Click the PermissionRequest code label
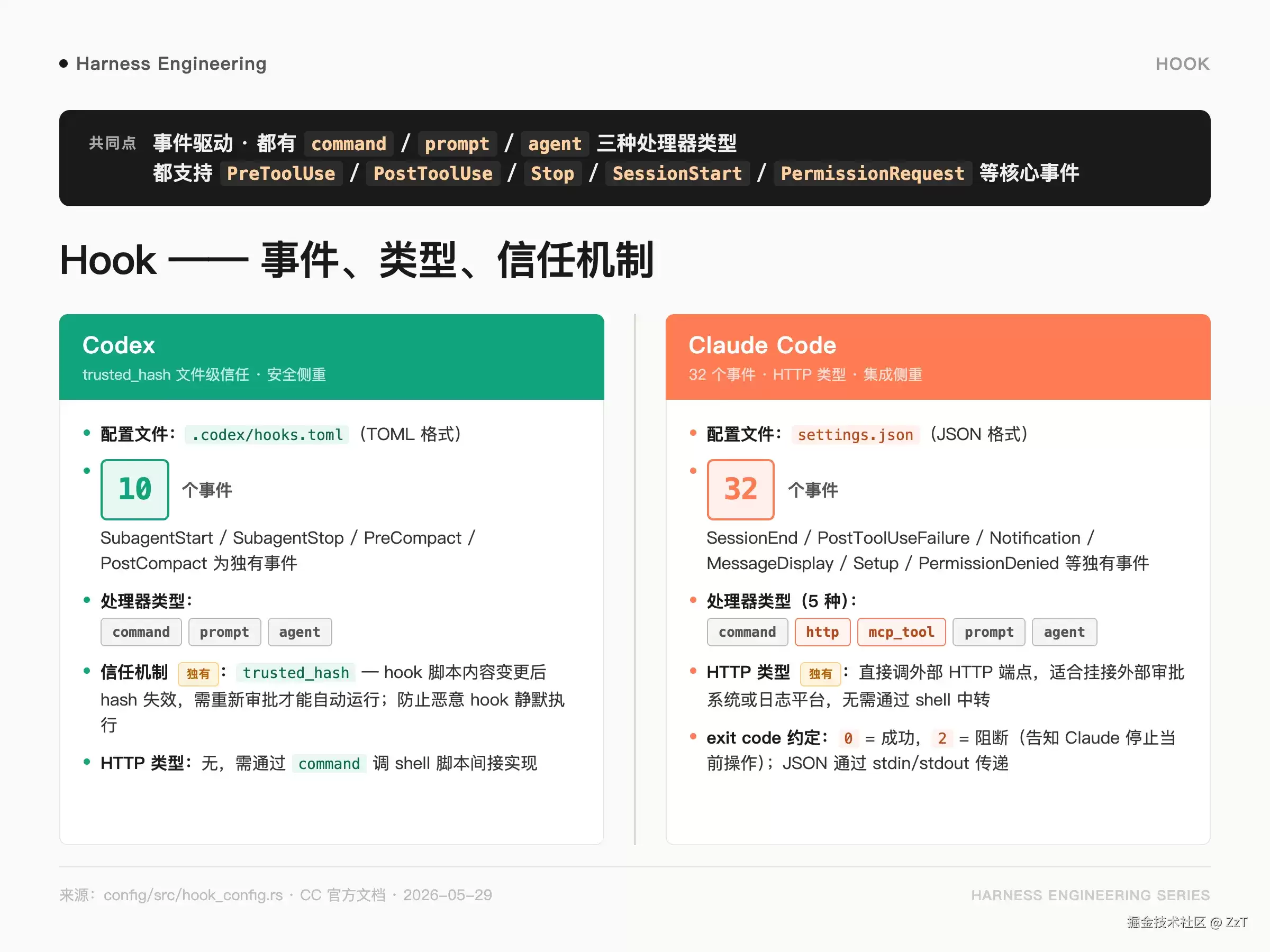 point(873,173)
